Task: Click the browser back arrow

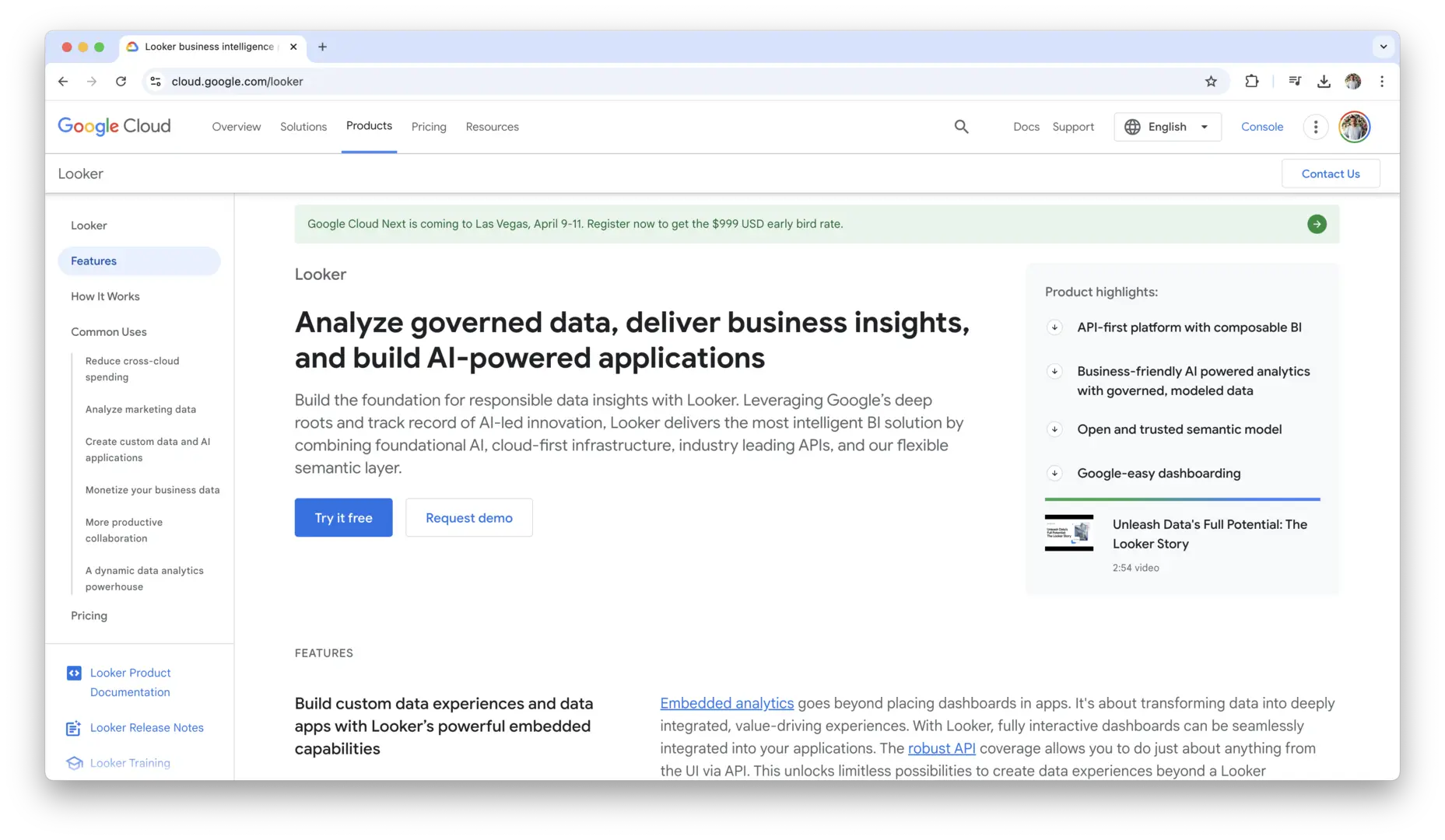Action: coord(63,82)
